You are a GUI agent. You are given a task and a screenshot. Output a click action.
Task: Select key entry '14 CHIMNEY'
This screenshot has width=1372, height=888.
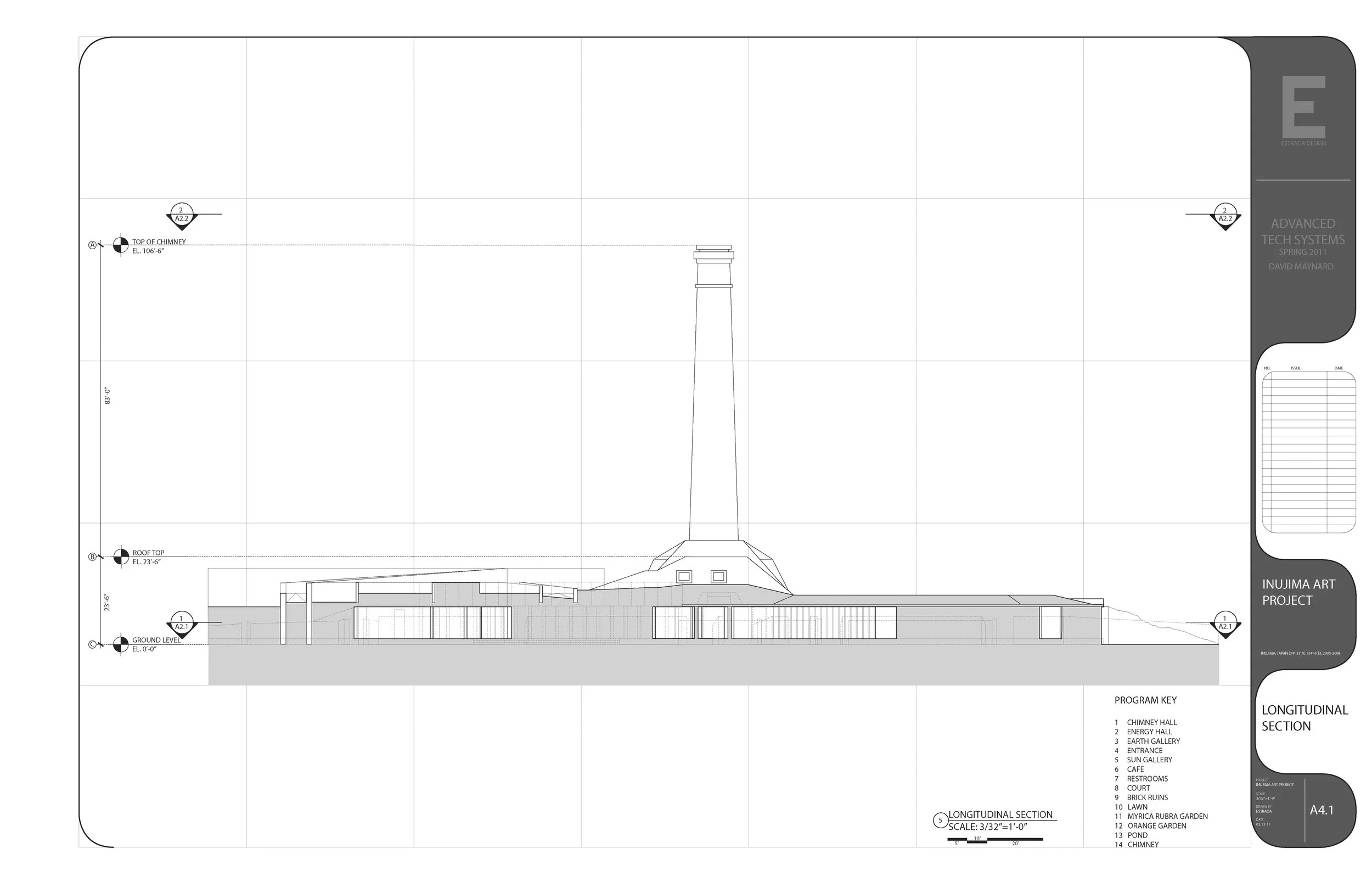point(1136,845)
